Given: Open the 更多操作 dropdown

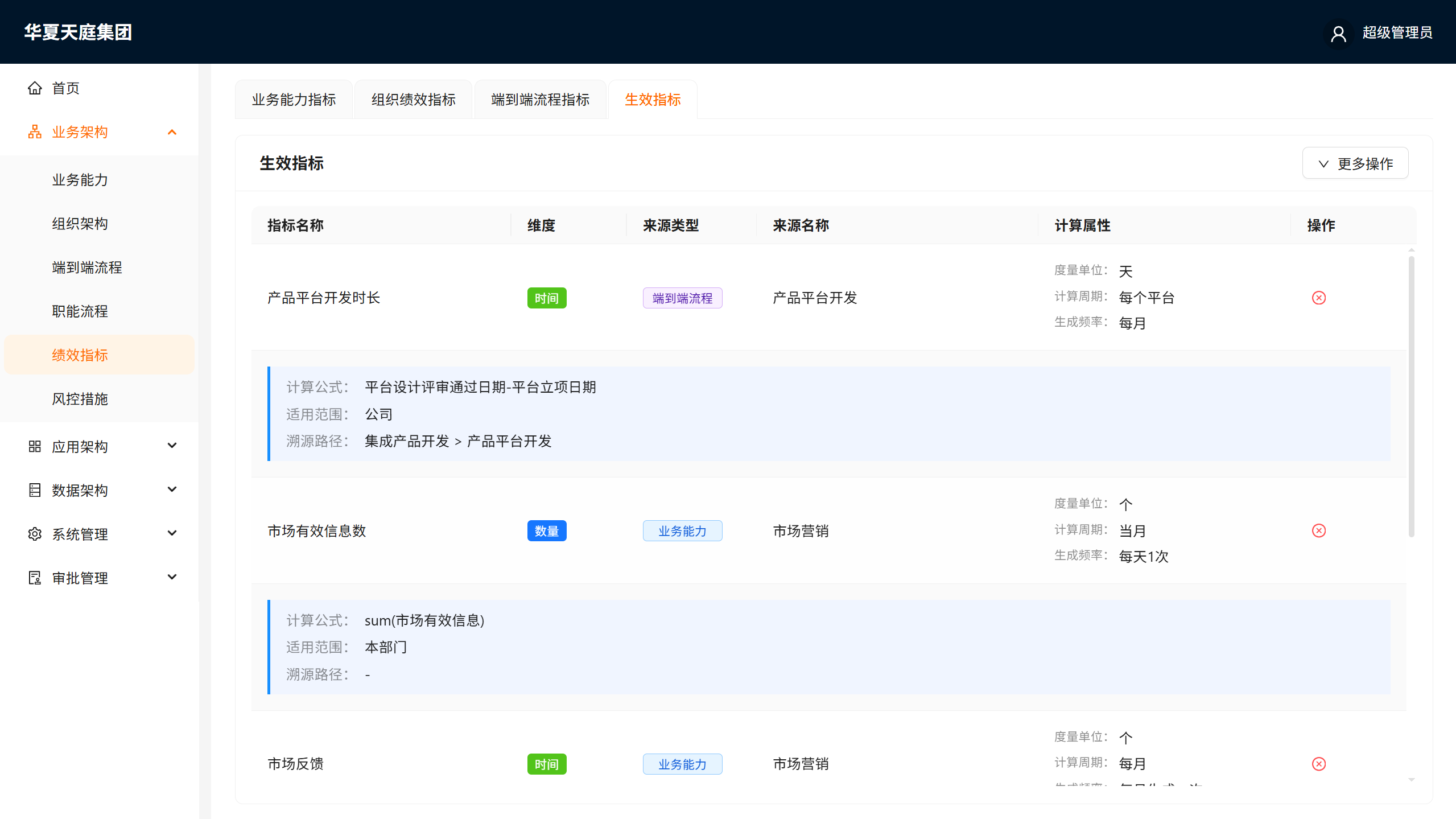Looking at the screenshot, I should click(1355, 163).
